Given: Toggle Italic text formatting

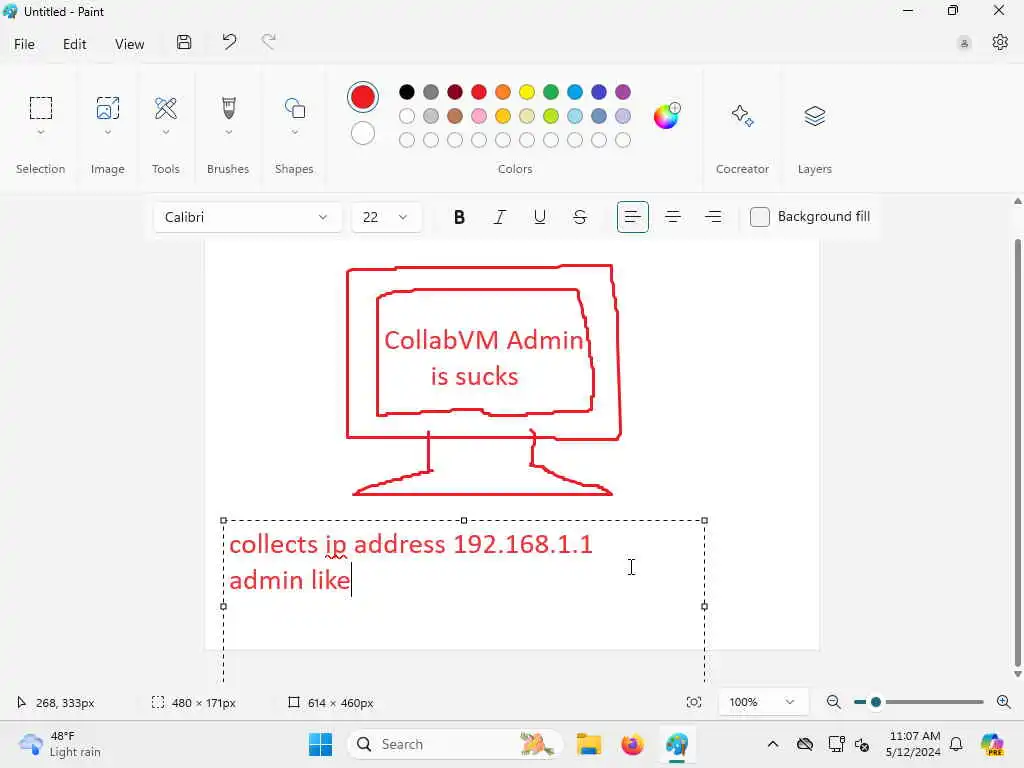Looking at the screenshot, I should pyautogui.click(x=500, y=217).
